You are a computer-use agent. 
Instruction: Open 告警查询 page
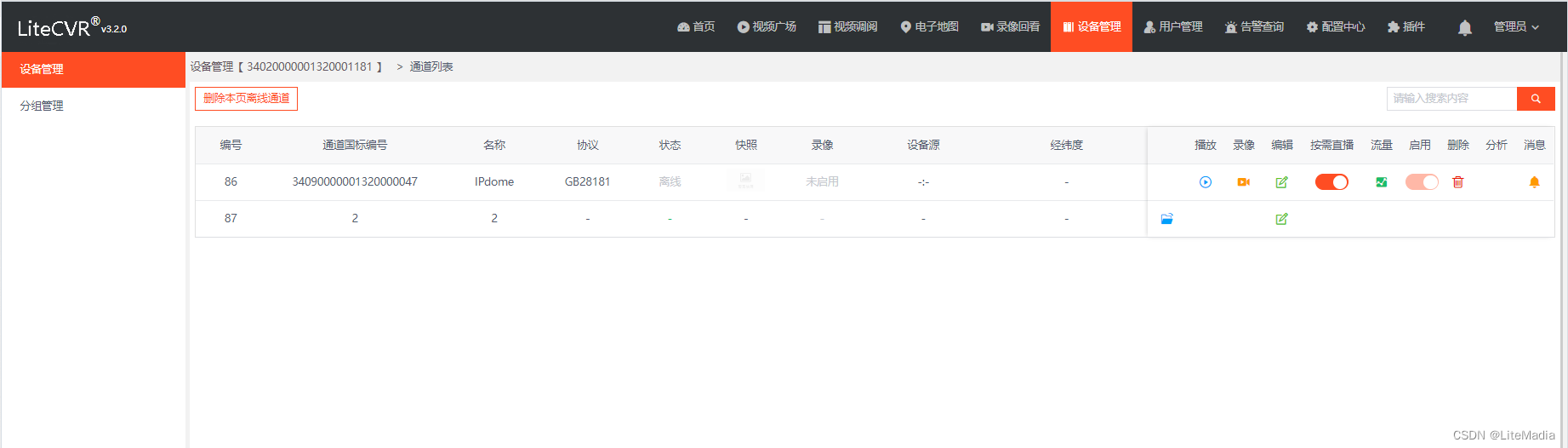[x=1254, y=27]
